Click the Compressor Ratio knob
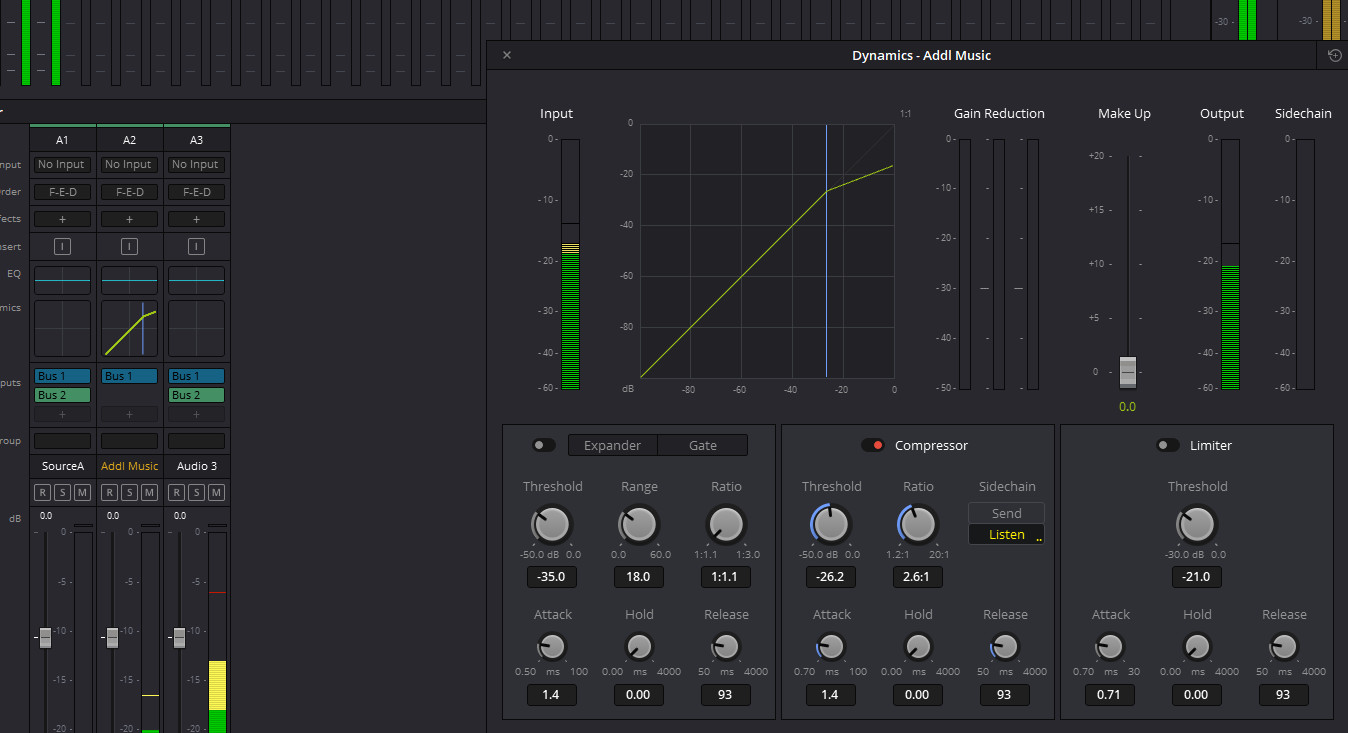Viewport: 1348px width, 733px height. coord(918,524)
